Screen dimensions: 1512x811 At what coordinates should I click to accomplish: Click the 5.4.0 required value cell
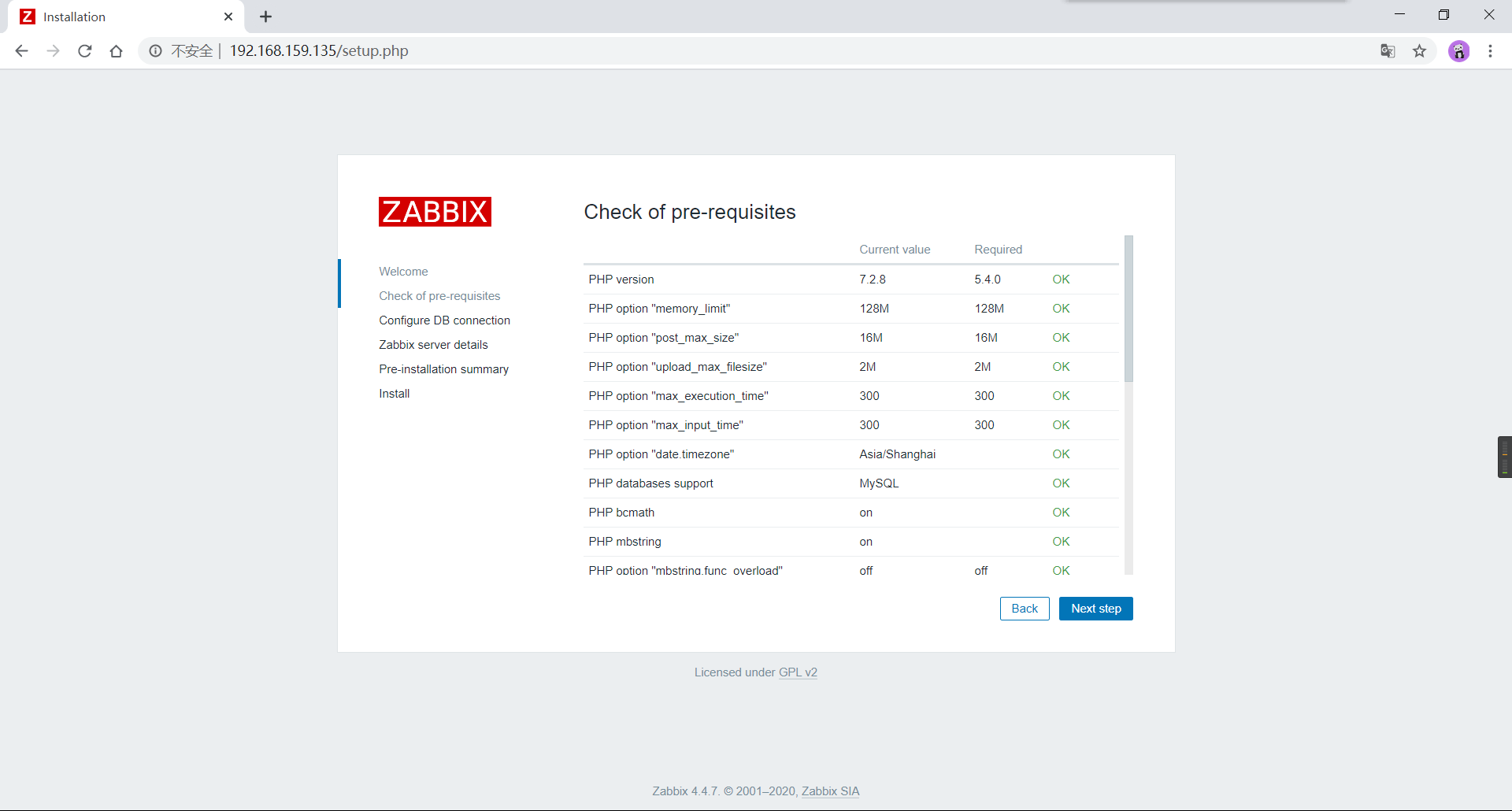coord(988,280)
